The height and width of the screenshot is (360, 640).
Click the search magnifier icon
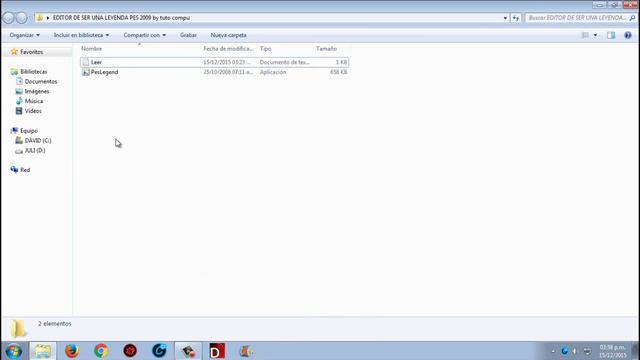pyautogui.click(x=632, y=18)
